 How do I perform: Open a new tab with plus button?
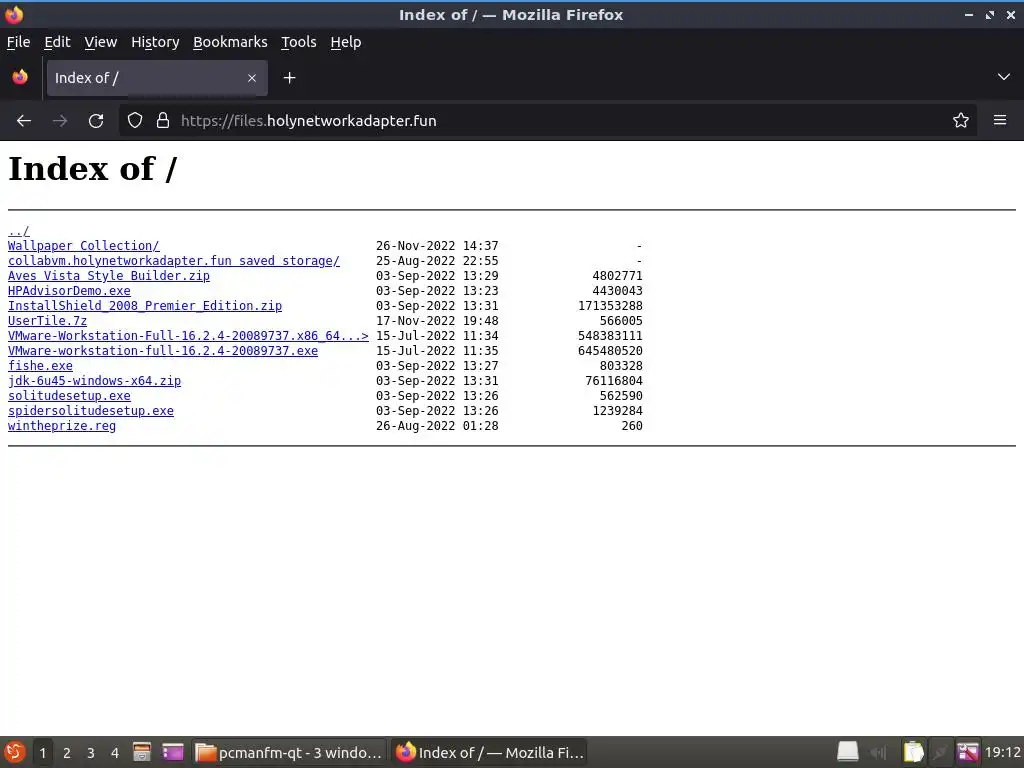(289, 78)
